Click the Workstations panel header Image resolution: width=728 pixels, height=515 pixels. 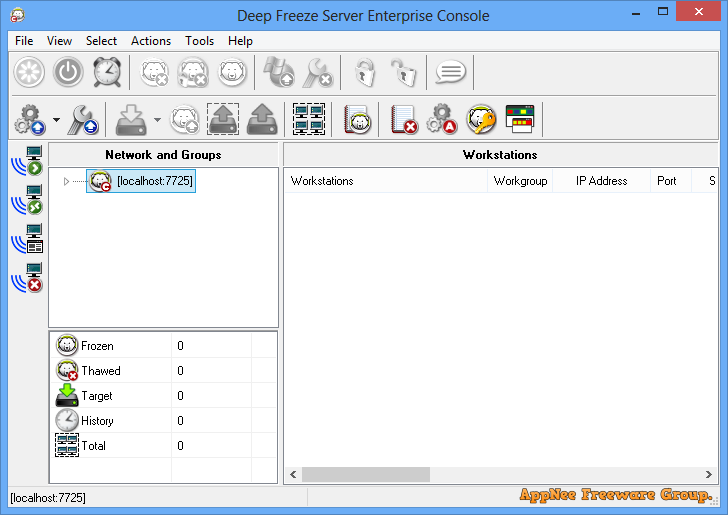pos(500,155)
